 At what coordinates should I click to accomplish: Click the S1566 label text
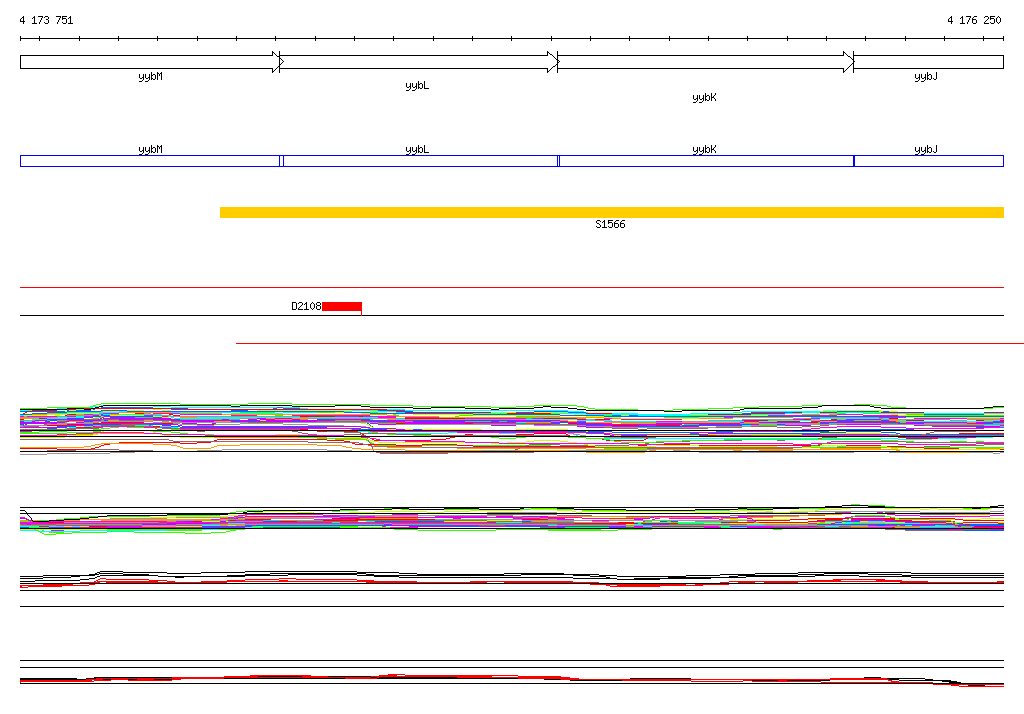(610, 224)
